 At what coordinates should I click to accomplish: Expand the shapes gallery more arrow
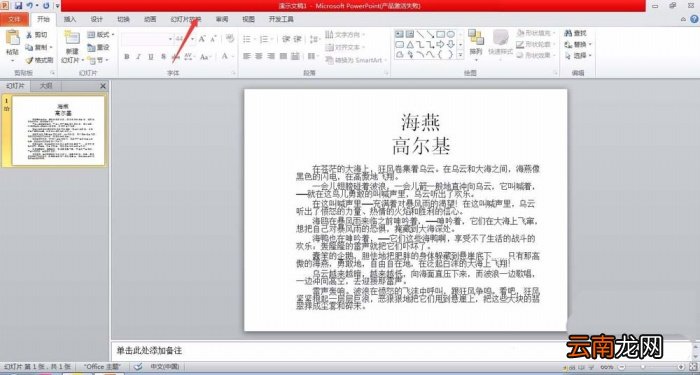point(460,55)
